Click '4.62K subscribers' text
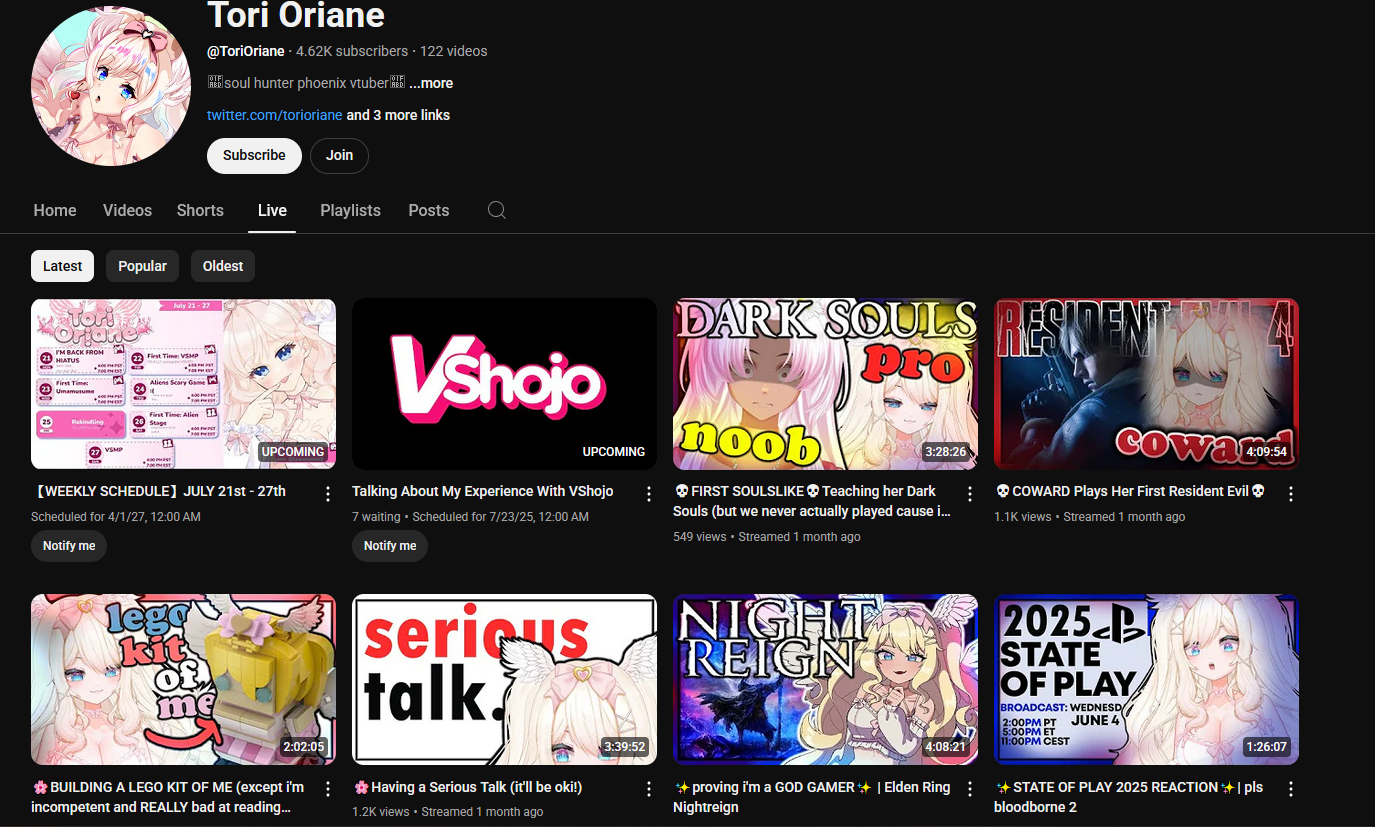The height and width of the screenshot is (827, 1375). tap(352, 51)
